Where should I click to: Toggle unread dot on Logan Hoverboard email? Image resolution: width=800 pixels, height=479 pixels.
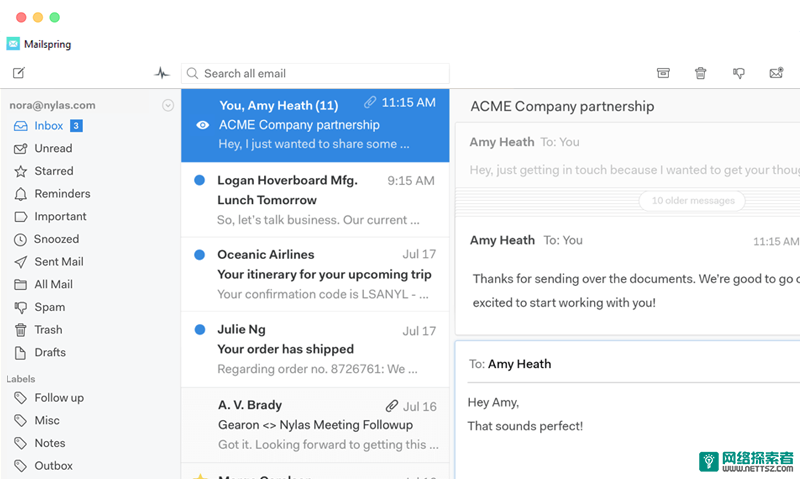[x=199, y=180]
